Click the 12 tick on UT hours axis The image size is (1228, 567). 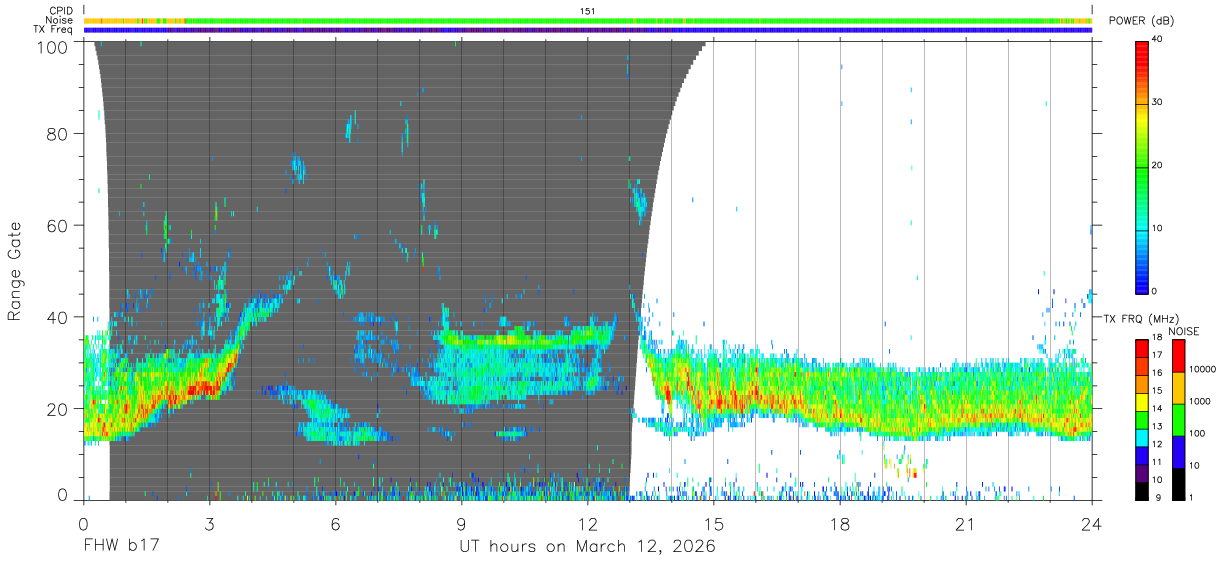(588, 524)
